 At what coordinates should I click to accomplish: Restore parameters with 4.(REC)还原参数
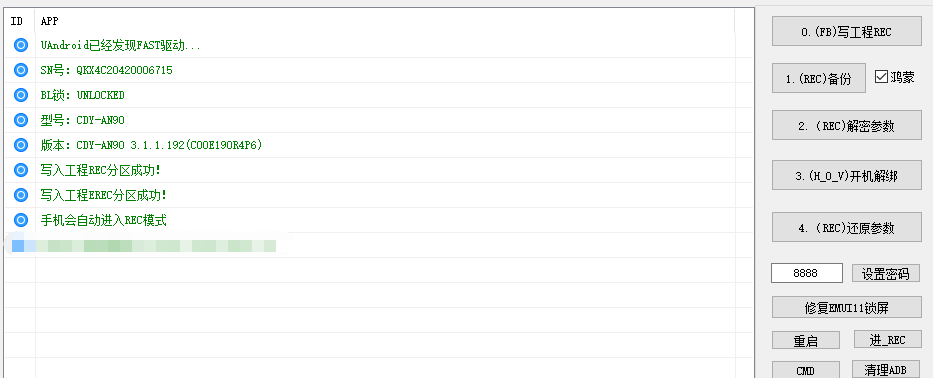tap(846, 227)
